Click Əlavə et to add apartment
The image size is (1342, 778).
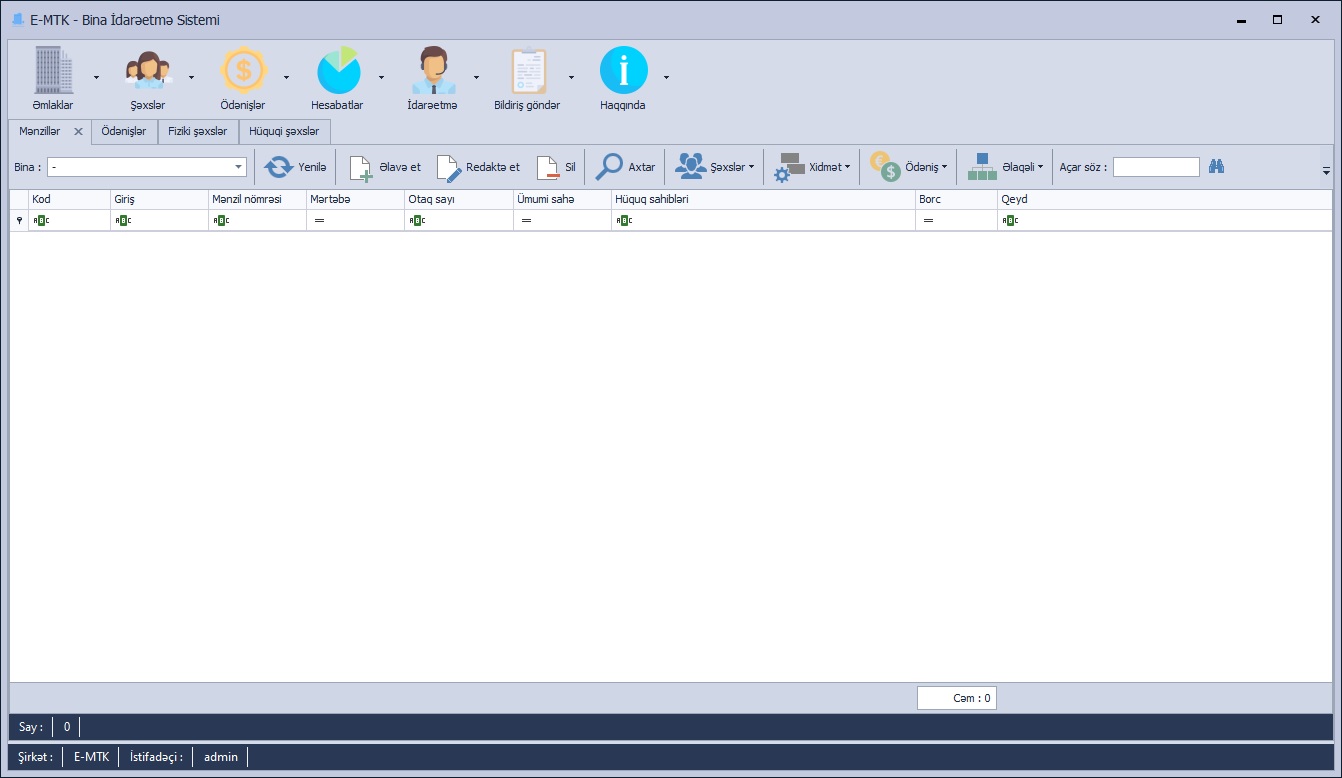pyautogui.click(x=385, y=167)
